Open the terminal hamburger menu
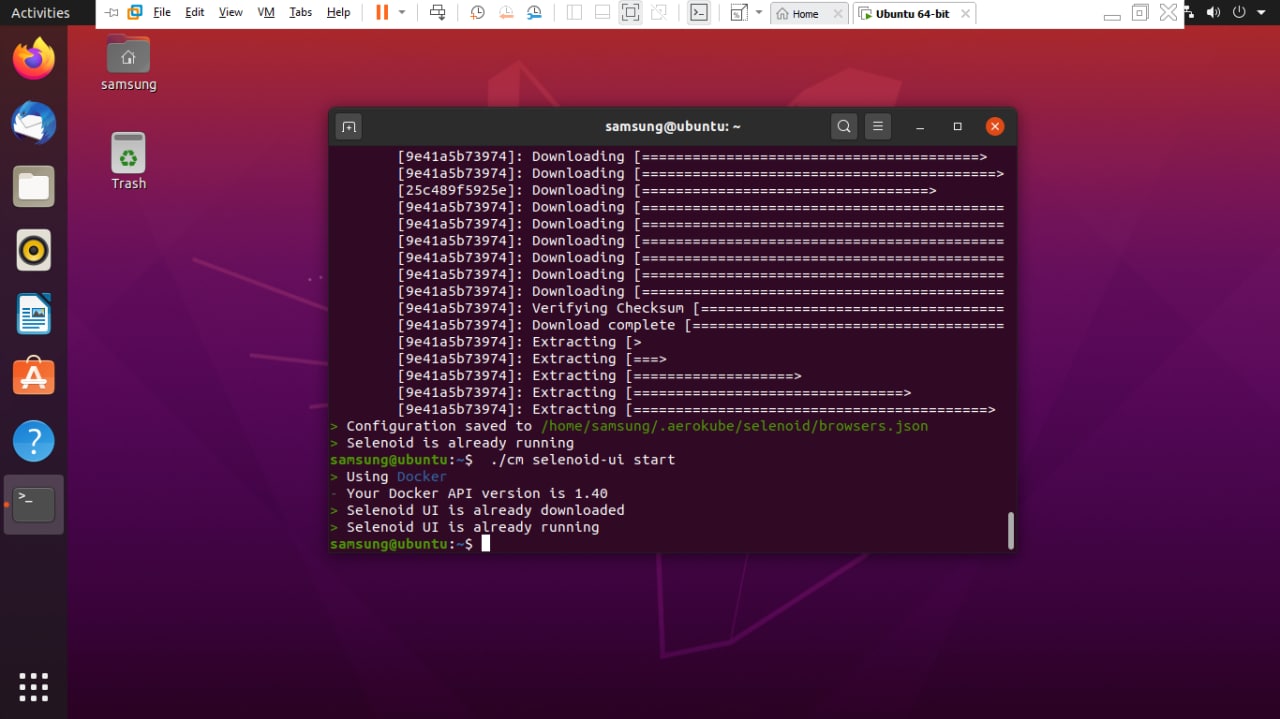The image size is (1280, 719). (x=877, y=126)
